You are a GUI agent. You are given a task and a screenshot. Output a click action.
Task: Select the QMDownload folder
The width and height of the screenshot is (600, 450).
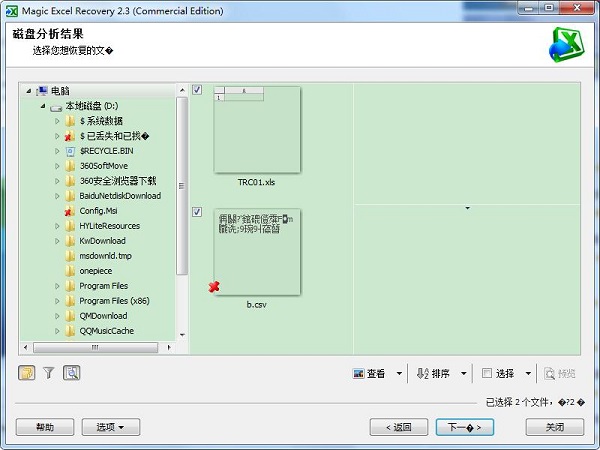pyautogui.click(x=103, y=316)
